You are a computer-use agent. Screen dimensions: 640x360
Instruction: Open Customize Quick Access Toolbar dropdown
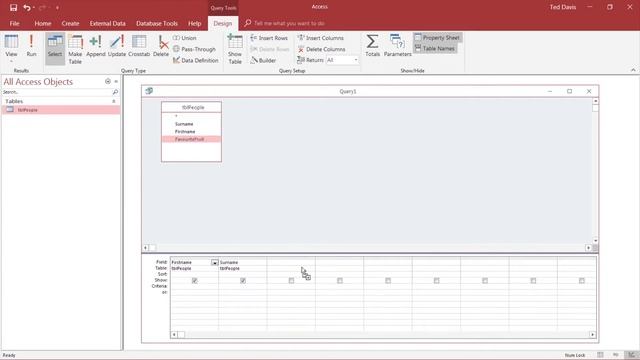[57, 8]
